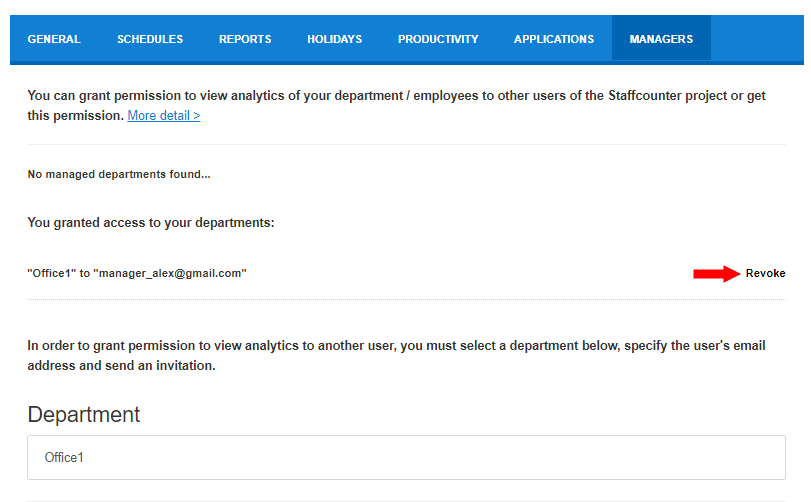The width and height of the screenshot is (811, 502).
Task: Switch to the SCHEDULES tab
Action: tap(150, 39)
